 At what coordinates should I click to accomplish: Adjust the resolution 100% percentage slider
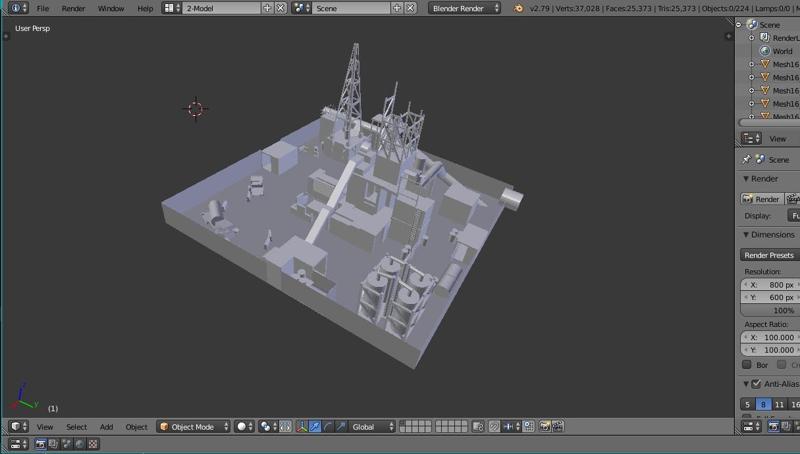tap(770, 310)
